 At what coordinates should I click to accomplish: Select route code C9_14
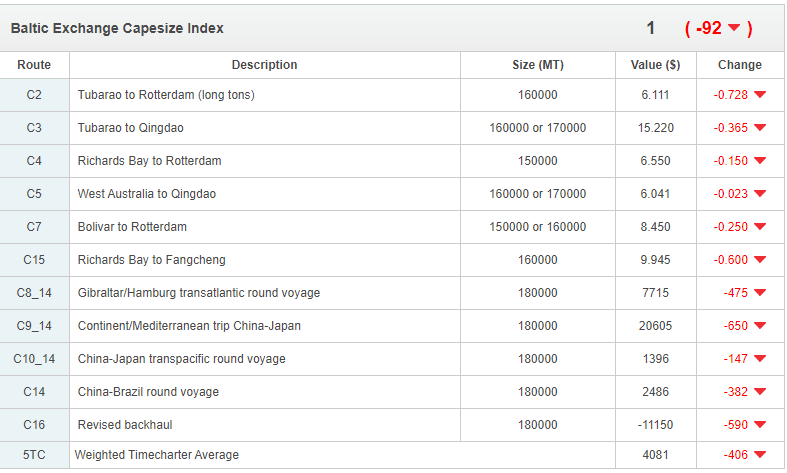[x=34, y=326]
